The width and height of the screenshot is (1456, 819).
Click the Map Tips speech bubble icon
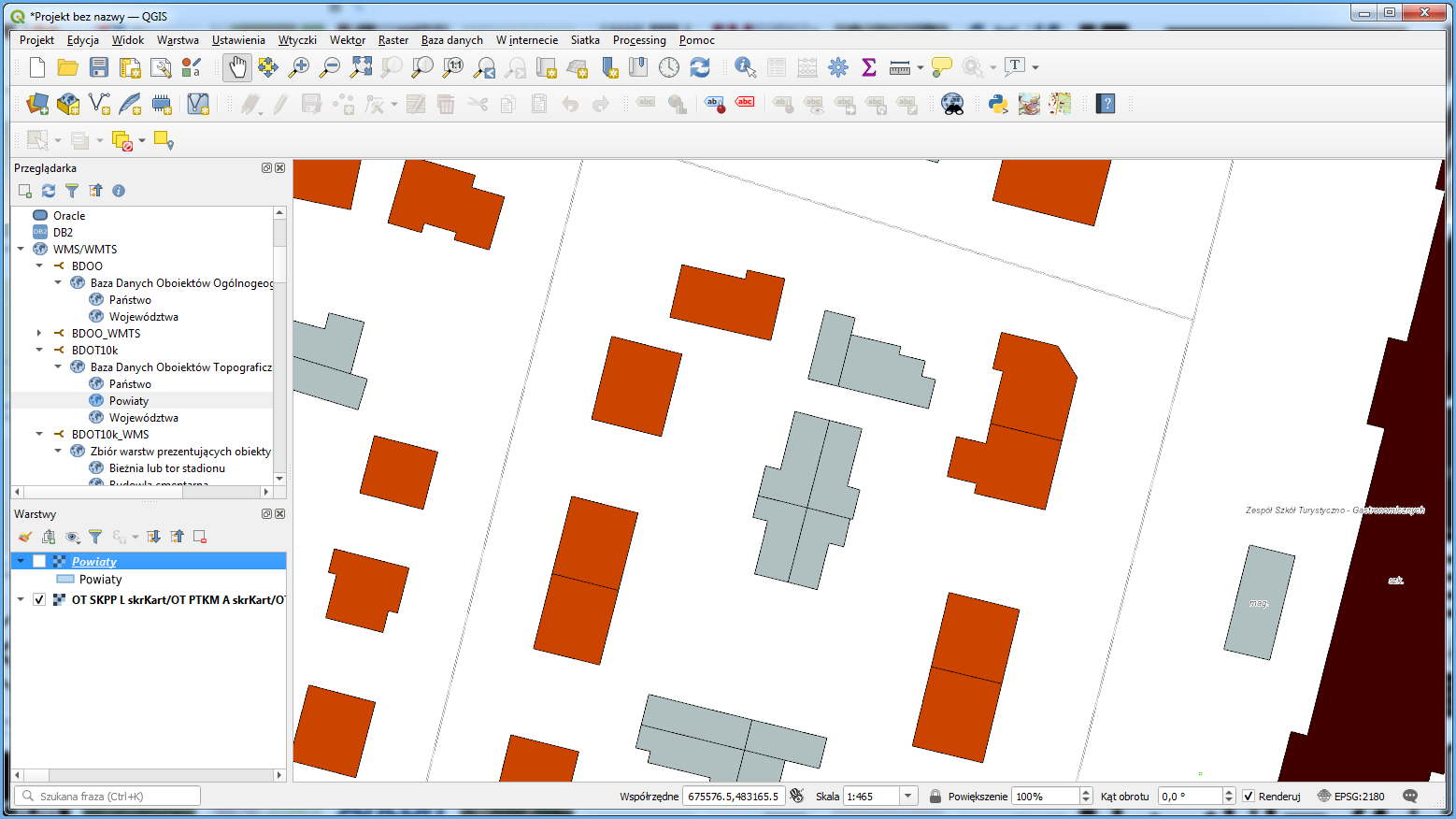942,67
